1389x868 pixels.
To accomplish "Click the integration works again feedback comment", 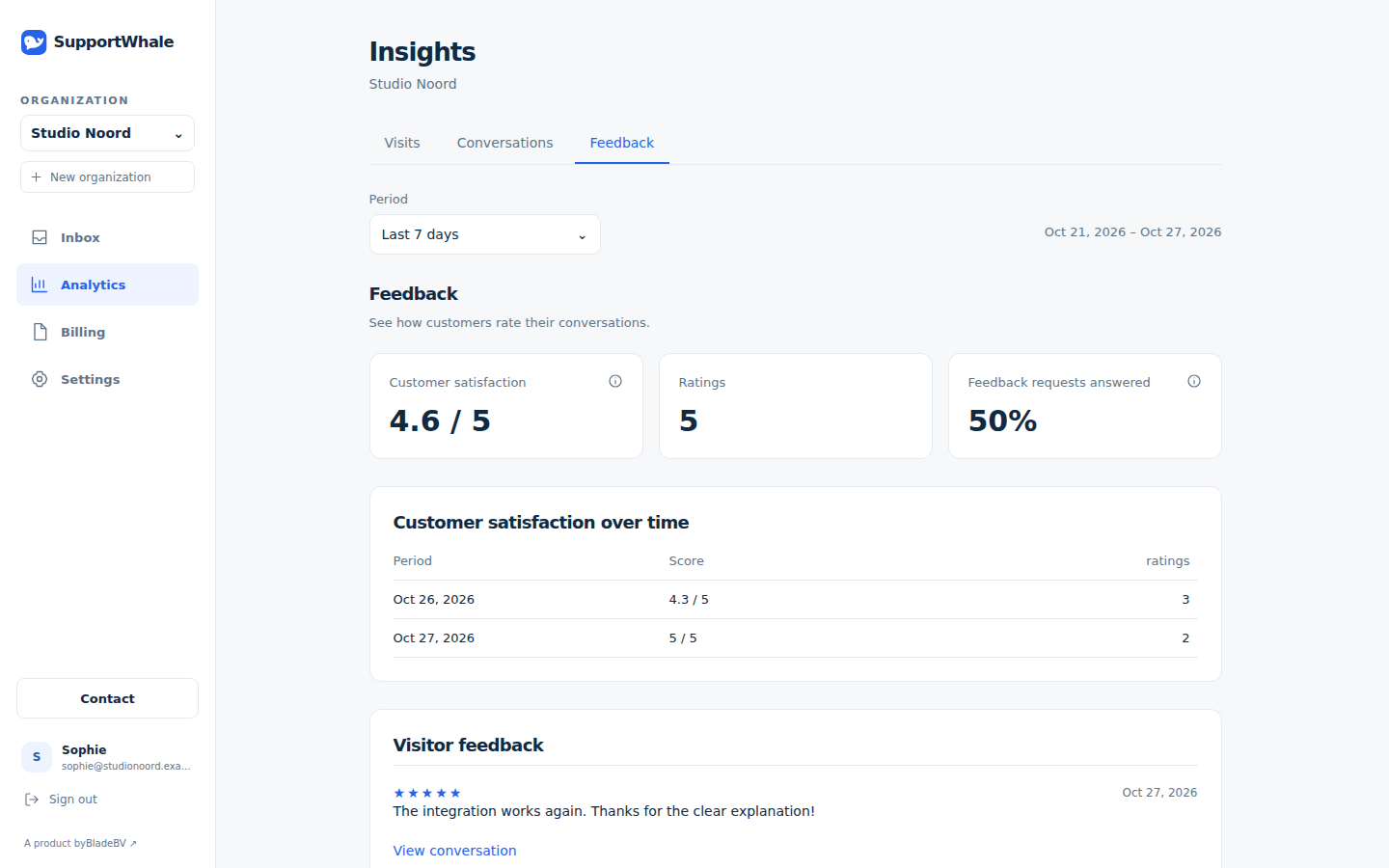I will 604,811.
